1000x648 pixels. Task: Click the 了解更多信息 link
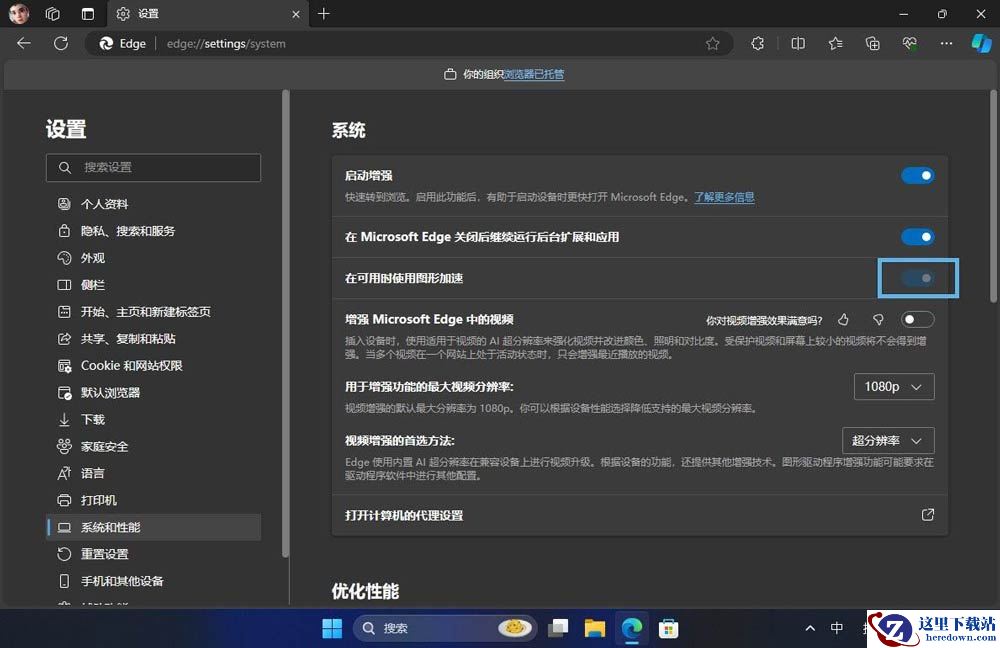pyautogui.click(x=724, y=197)
